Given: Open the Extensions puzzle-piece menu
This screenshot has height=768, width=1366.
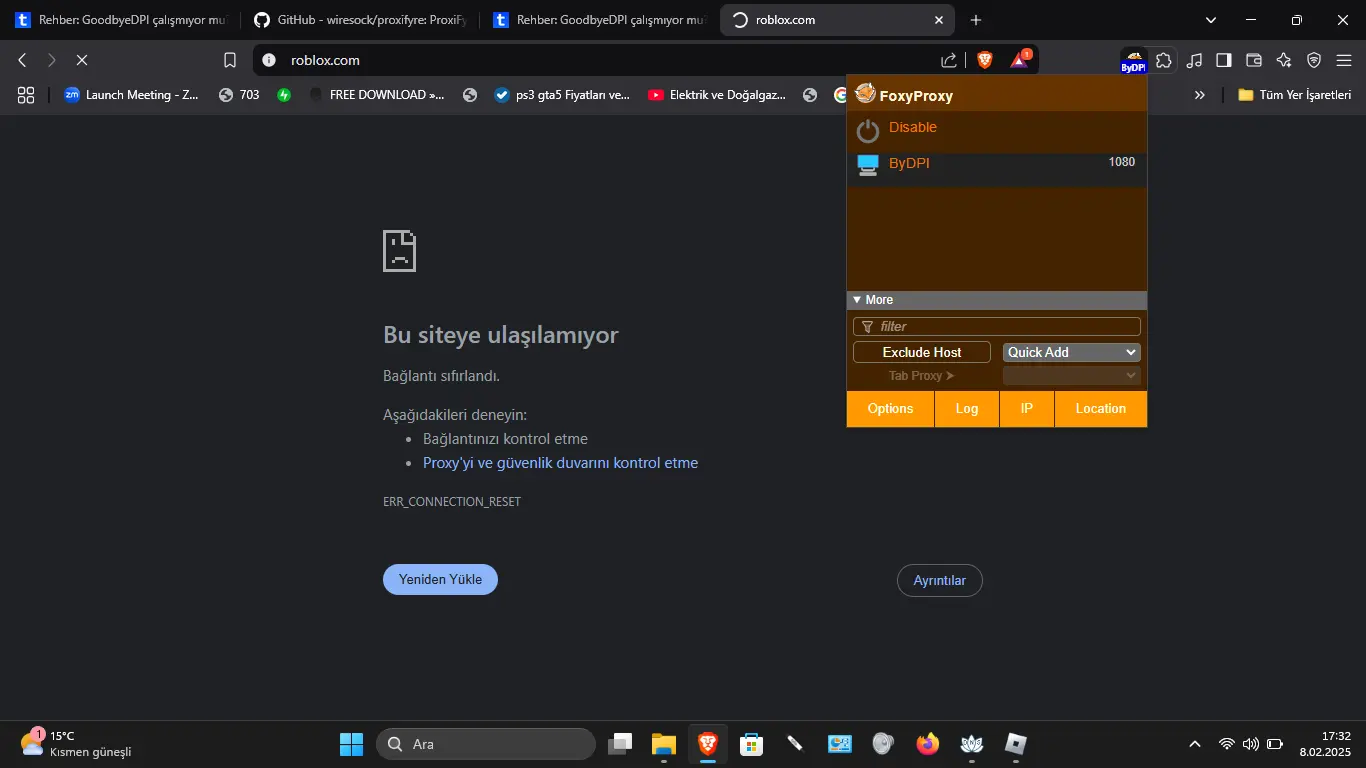Looking at the screenshot, I should [x=1163, y=60].
